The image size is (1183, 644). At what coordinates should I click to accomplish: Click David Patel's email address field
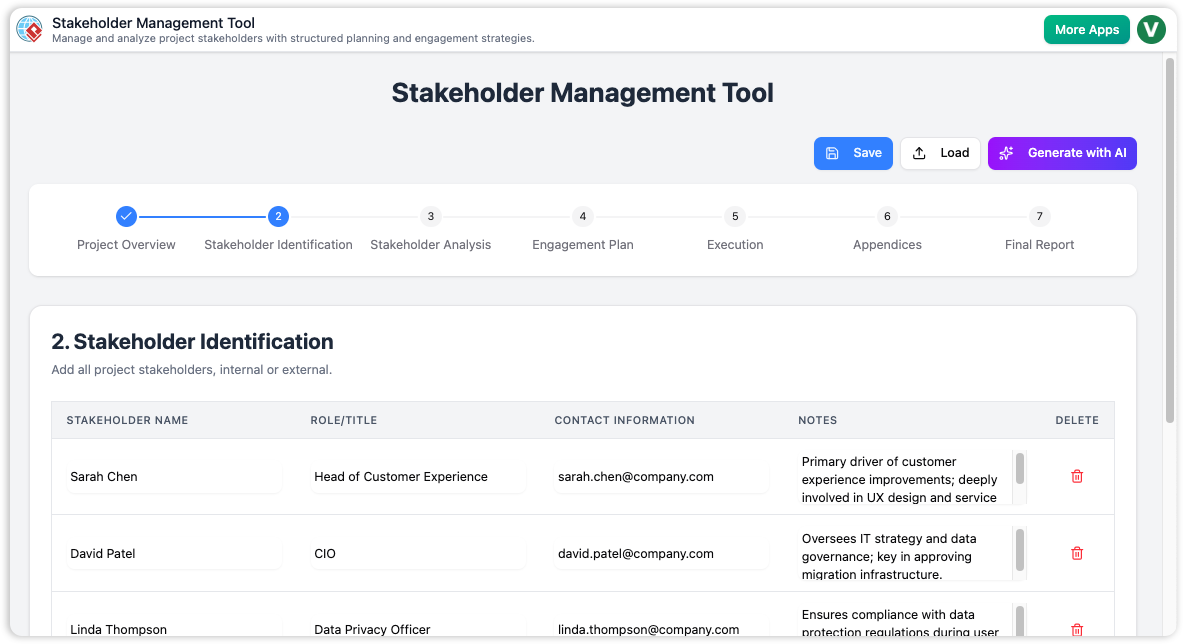point(661,553)
